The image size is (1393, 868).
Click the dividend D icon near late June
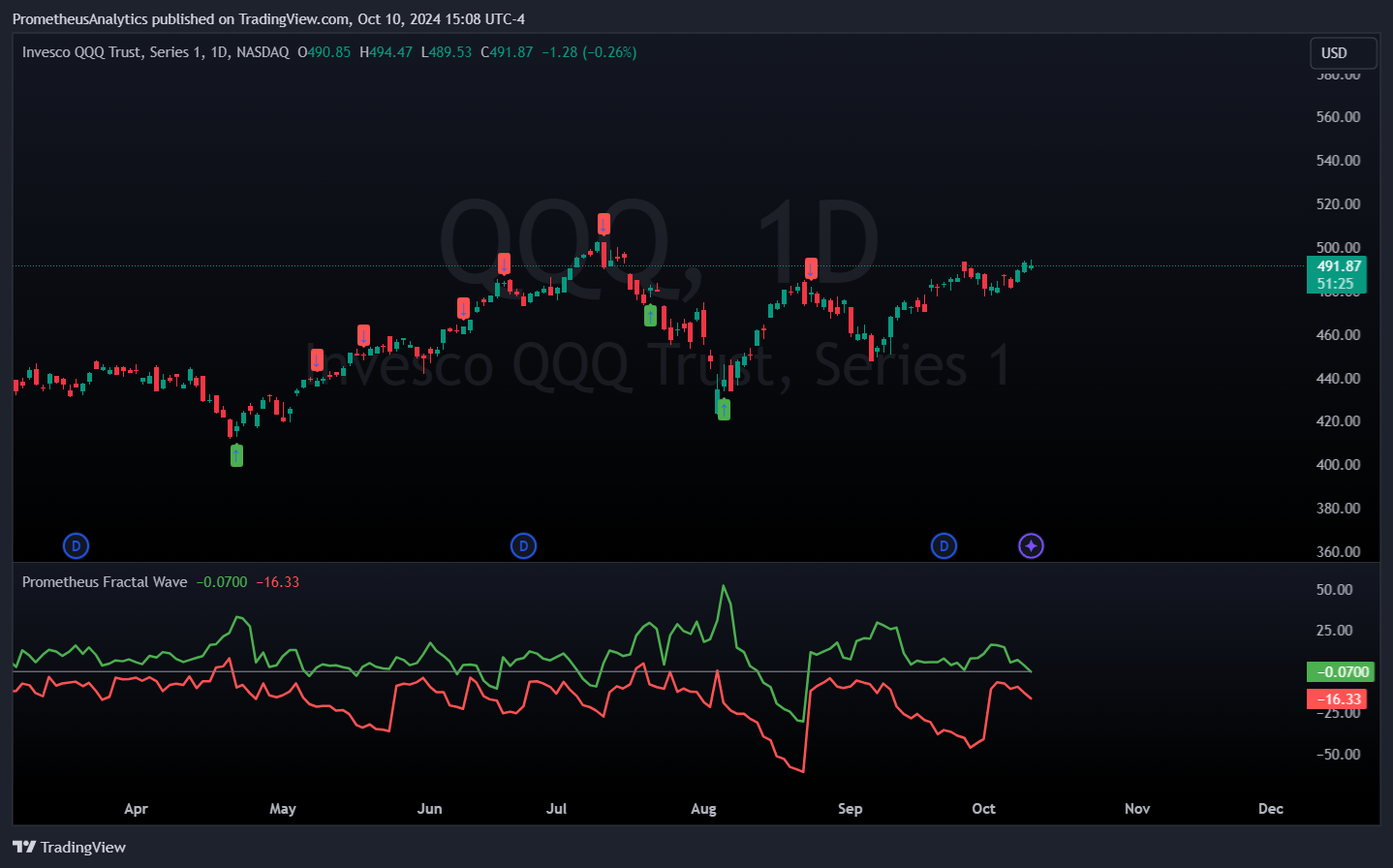coord(523,546)
